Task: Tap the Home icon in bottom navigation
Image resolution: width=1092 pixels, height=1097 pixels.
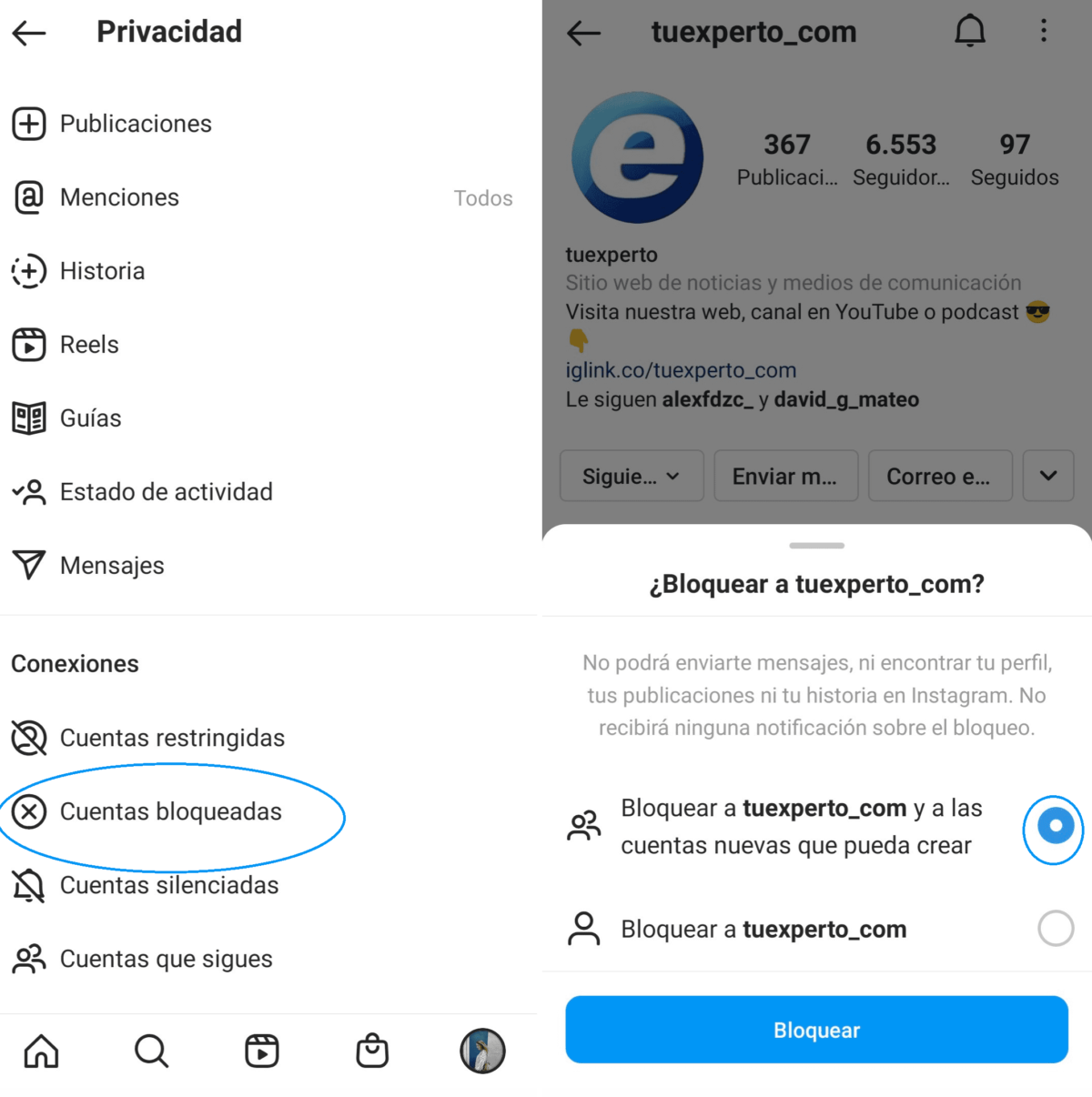Action: 41,1051
